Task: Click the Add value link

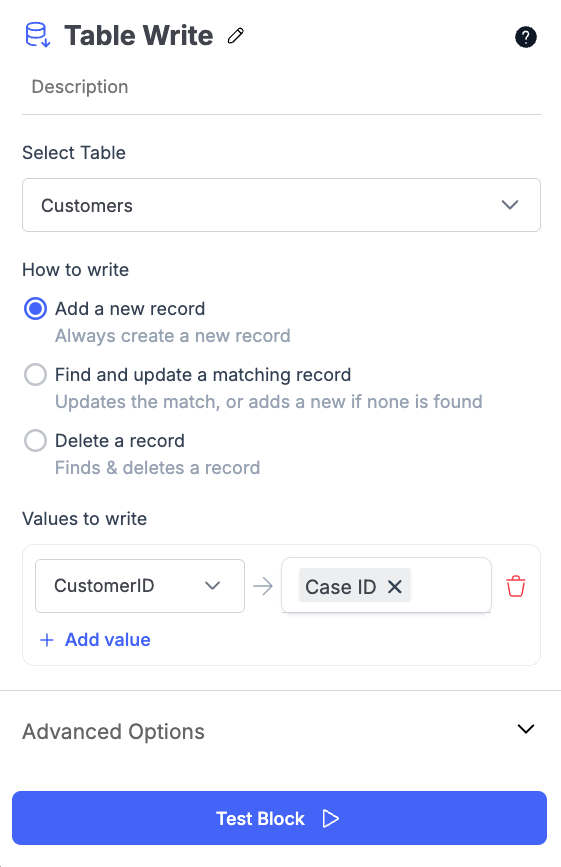Action: coord(108,640)
